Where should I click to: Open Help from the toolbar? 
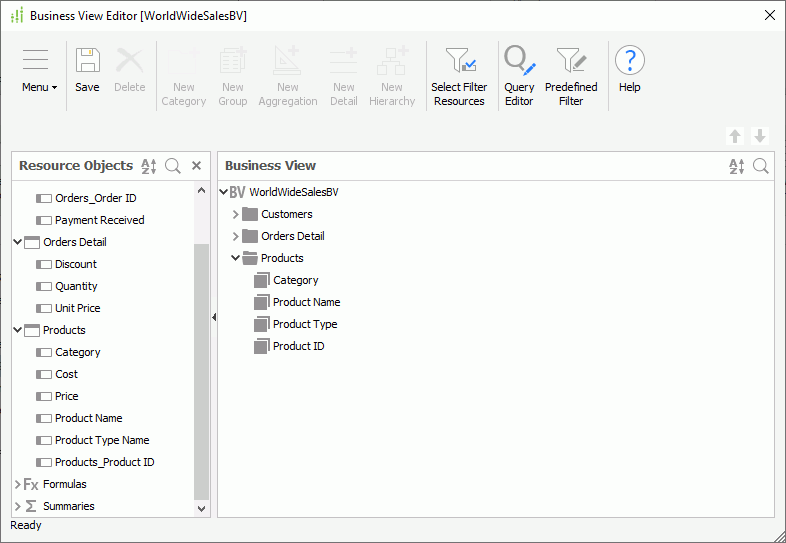click(x=629, y=61)
